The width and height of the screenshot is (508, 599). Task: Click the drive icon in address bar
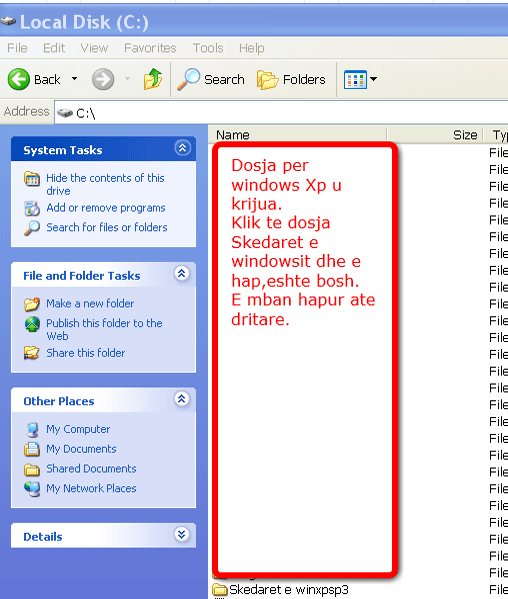[x=65, y=113]
